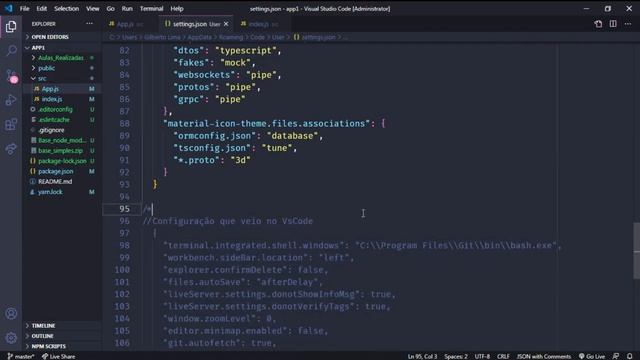Expand the Open Editors section
The height and width of the screenshot is (360, 640).
tap(61, 37)
